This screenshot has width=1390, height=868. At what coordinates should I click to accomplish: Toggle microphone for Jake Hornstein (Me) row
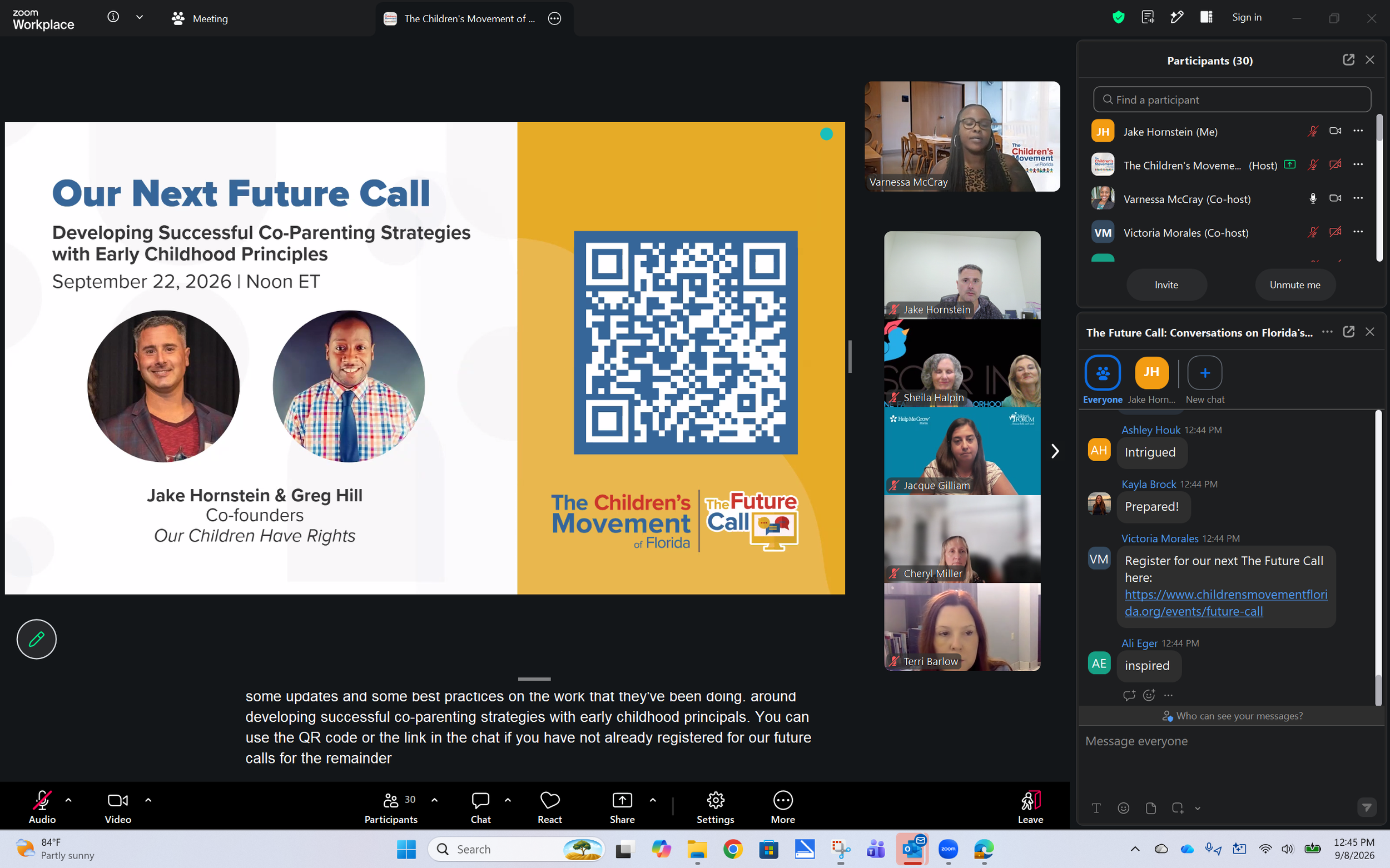(x=1313, y=131)
